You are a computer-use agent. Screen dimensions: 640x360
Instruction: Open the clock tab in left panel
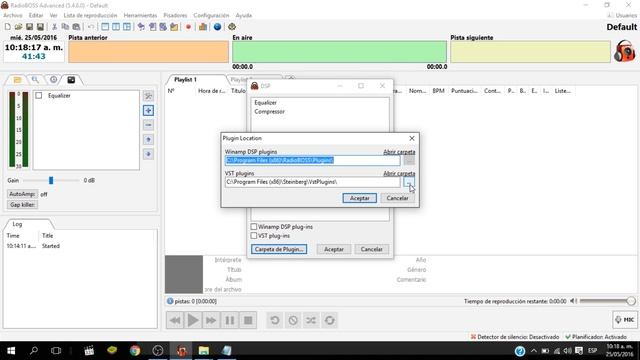point(53,80)
